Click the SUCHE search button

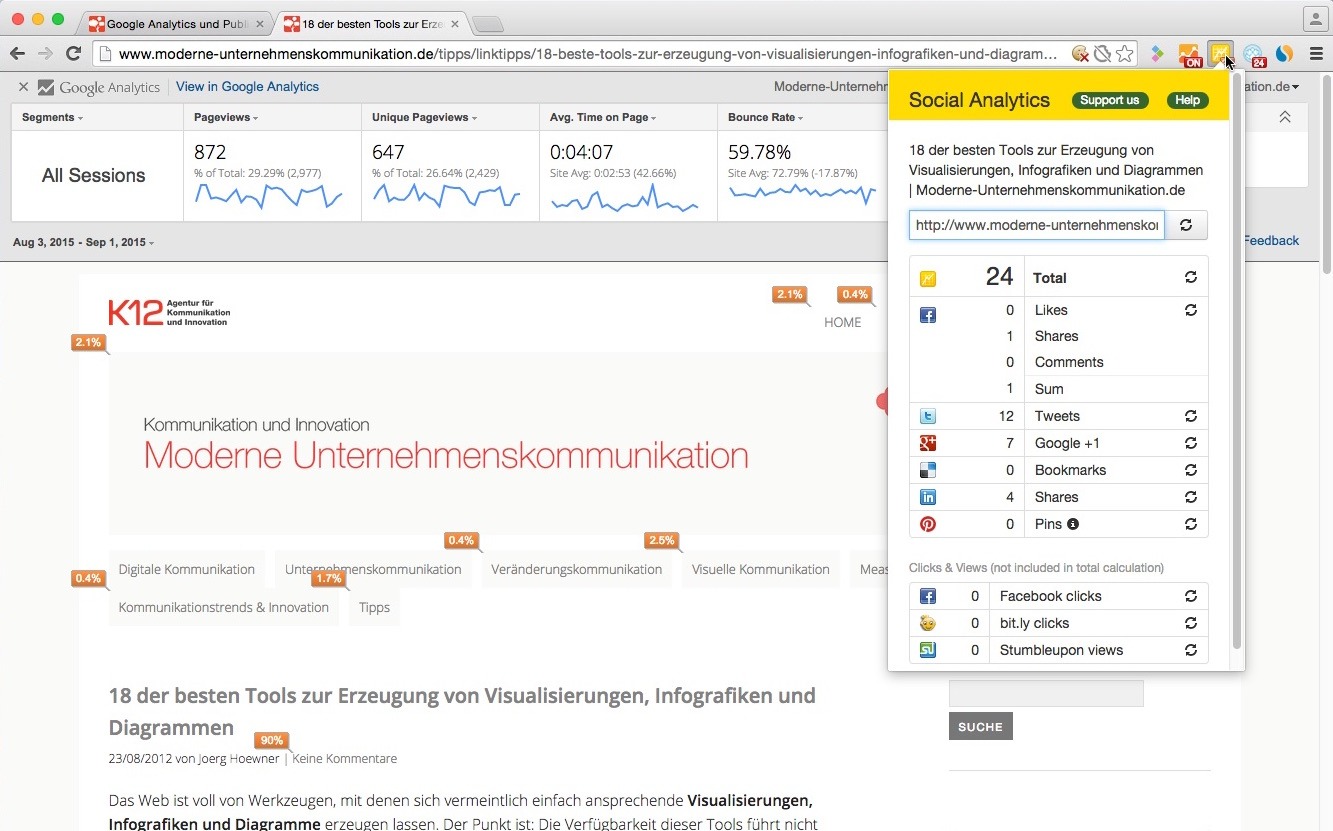click(980, 727)
